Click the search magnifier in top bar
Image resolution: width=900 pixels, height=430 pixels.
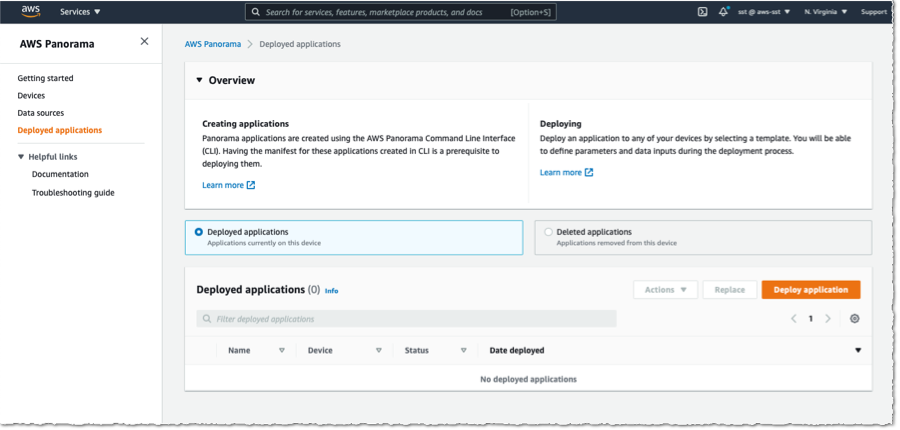[255, 12]
